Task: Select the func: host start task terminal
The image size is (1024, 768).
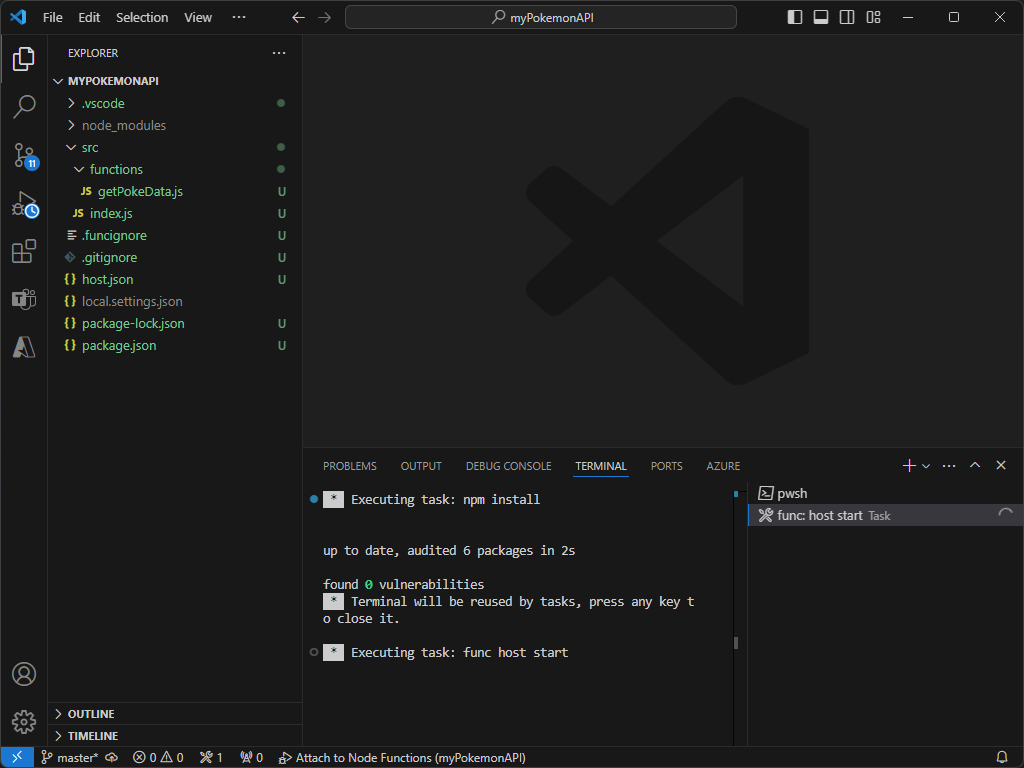Action: [885, 515]
